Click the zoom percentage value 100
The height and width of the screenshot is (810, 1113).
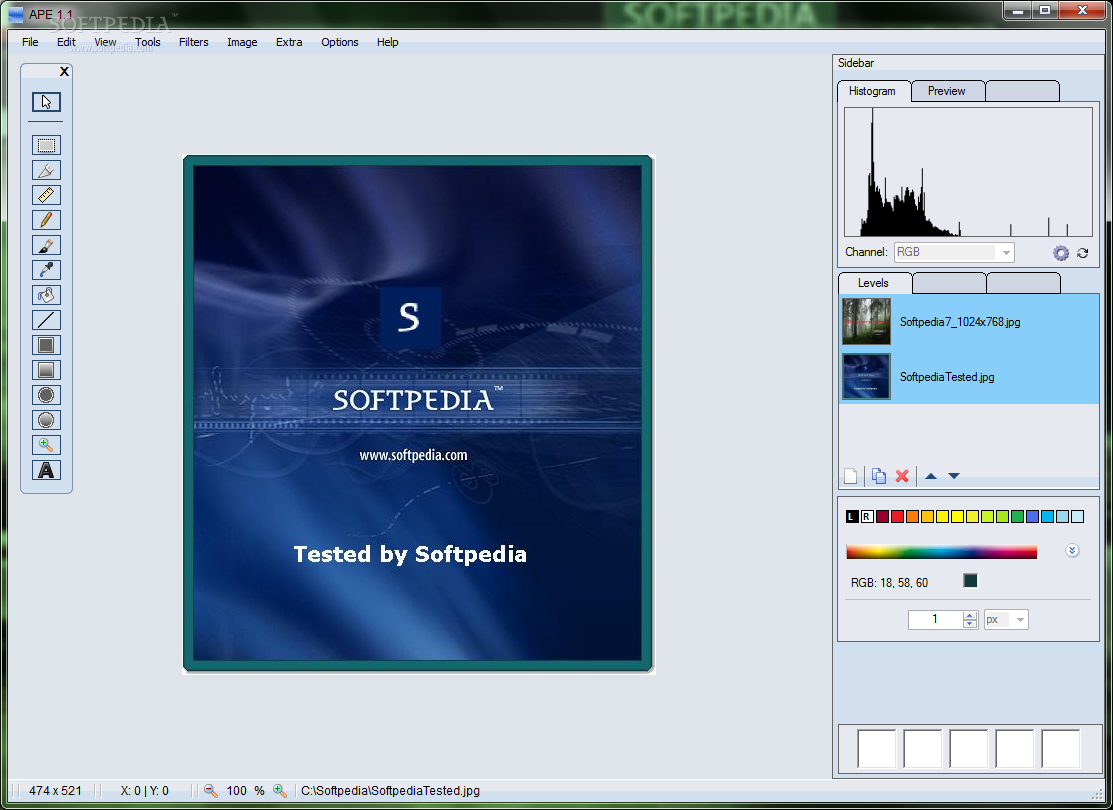tap(236, 790)
